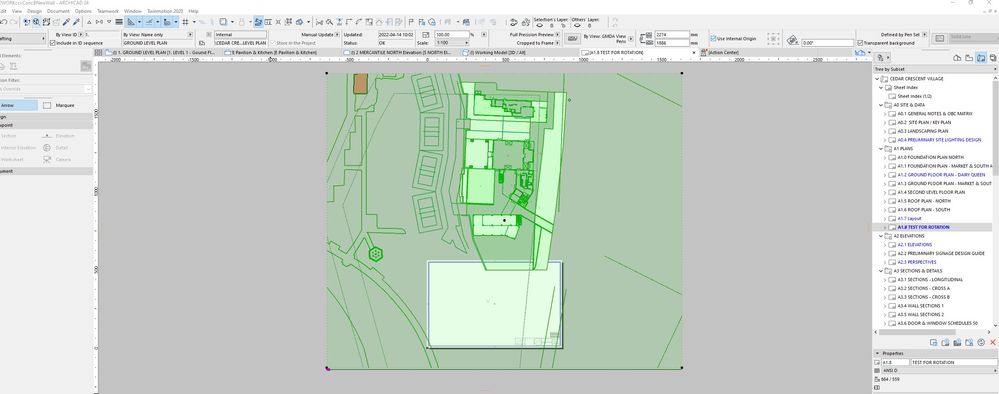Click the rotation angle field 0.00°
This screenshot has width=999, height=394.
[x=827, y=43]
